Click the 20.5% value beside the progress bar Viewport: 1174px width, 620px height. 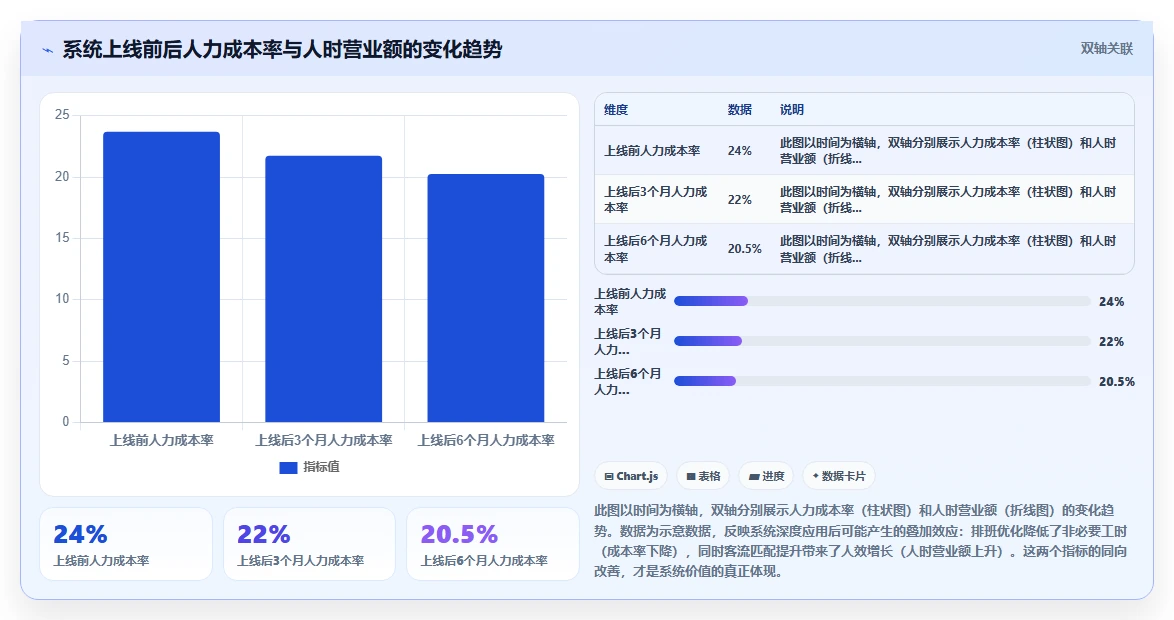(1116, 382)
